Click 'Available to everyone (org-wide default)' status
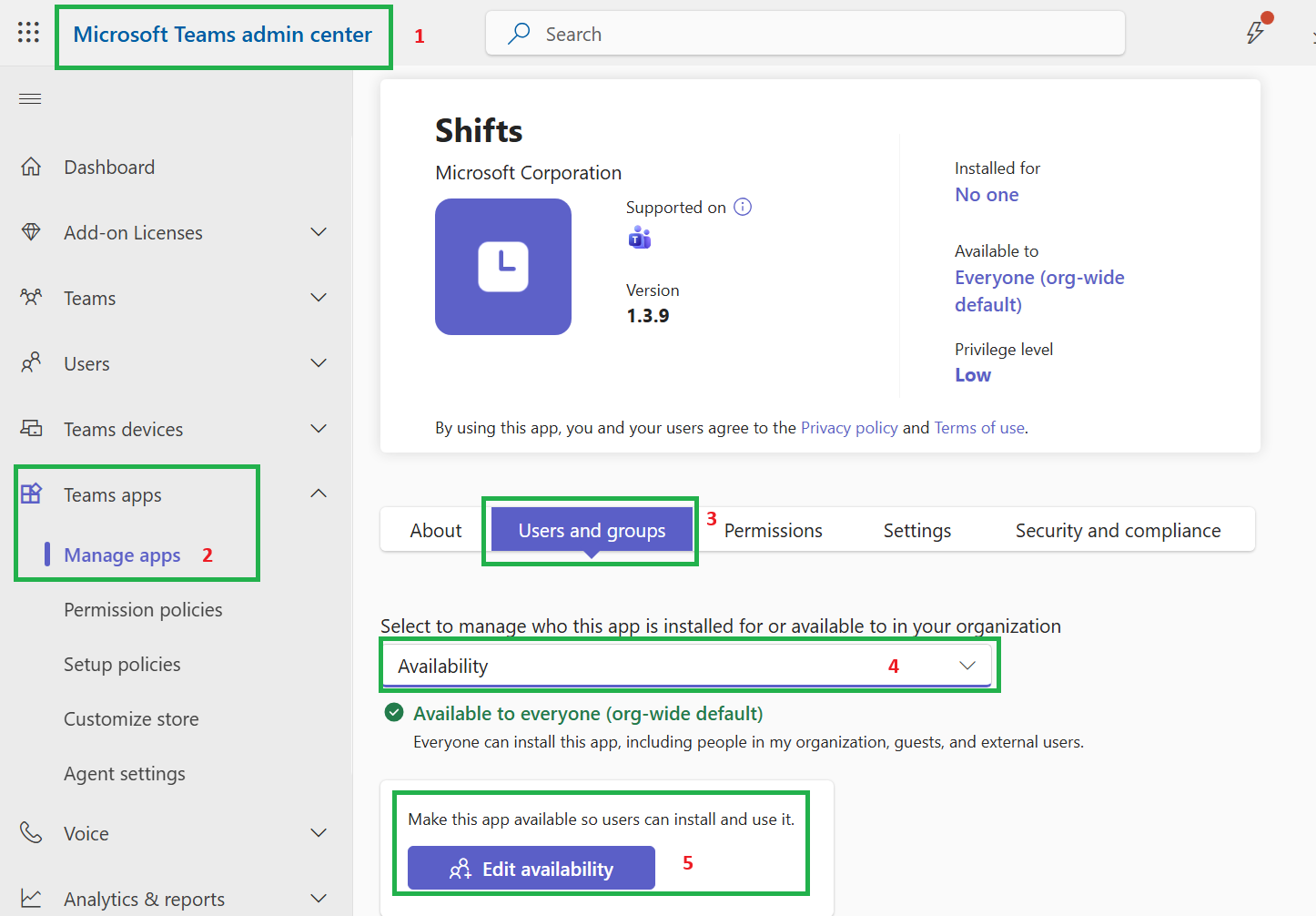This screenshot has height=916, width=1316. pos(588,713)
